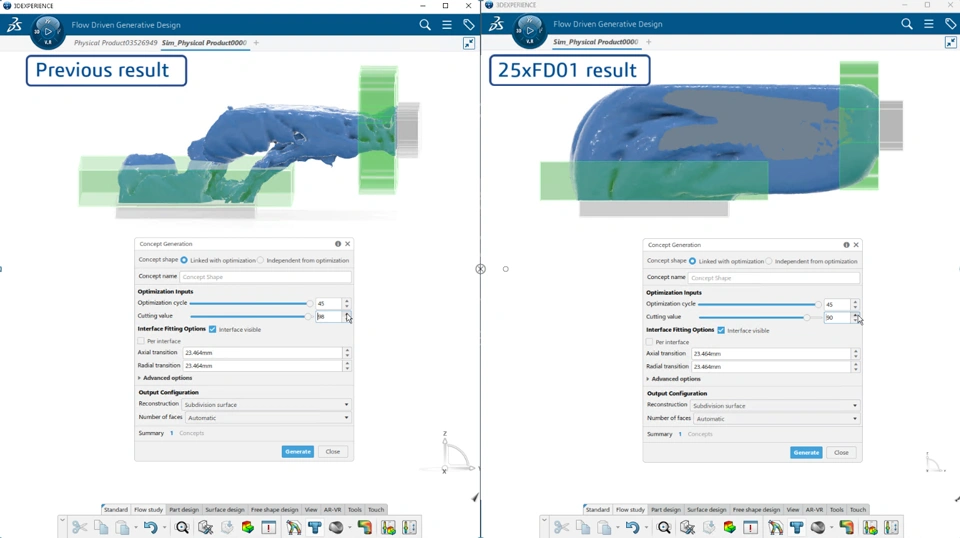Click the colored elbow pipe icon in left toolbar
The height and width of the screenshot is (538, 960).
pos(365,527)
